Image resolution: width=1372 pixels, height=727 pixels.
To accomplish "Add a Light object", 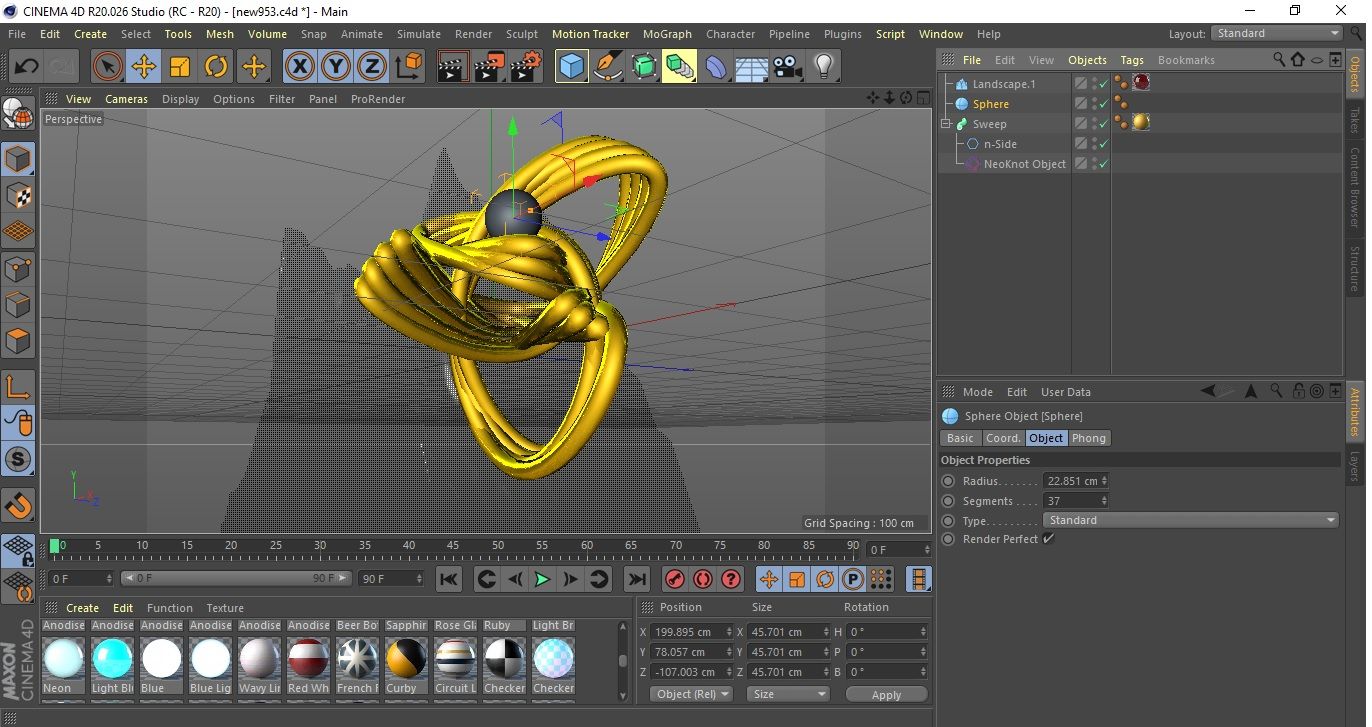I will point(824,67).
